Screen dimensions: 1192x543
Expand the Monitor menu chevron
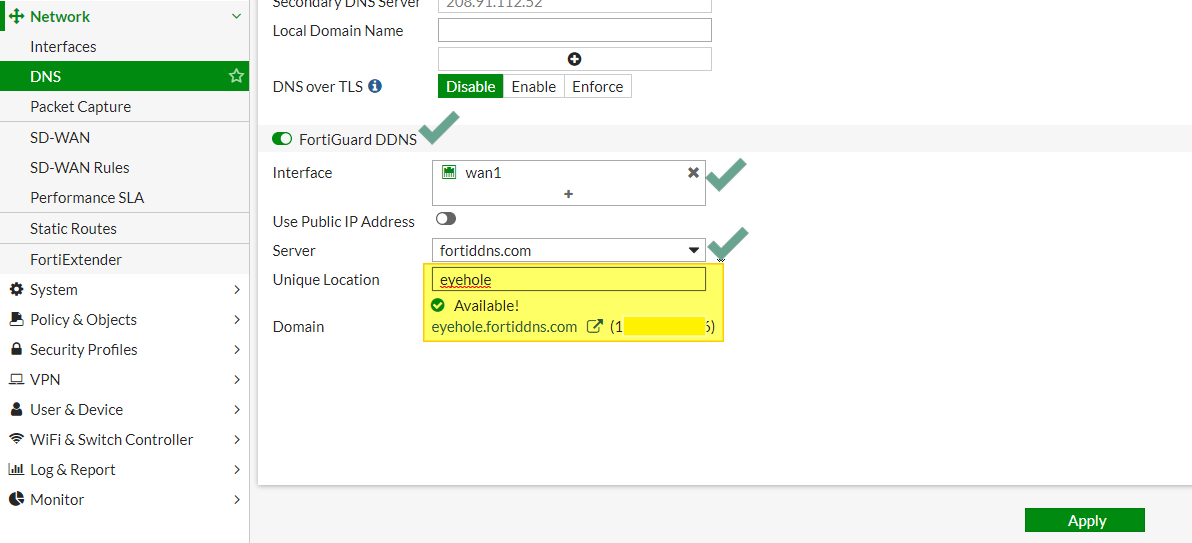coord(237,500)
